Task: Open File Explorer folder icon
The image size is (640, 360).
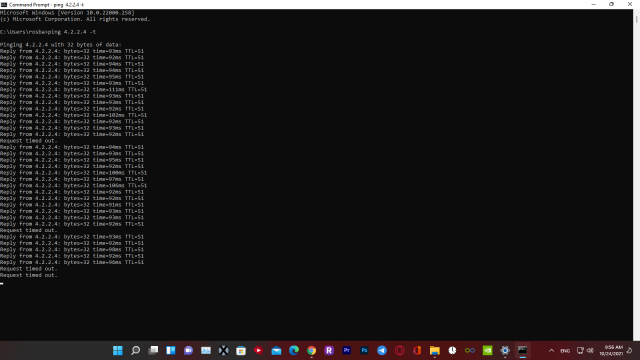Action: coord(435,350)
